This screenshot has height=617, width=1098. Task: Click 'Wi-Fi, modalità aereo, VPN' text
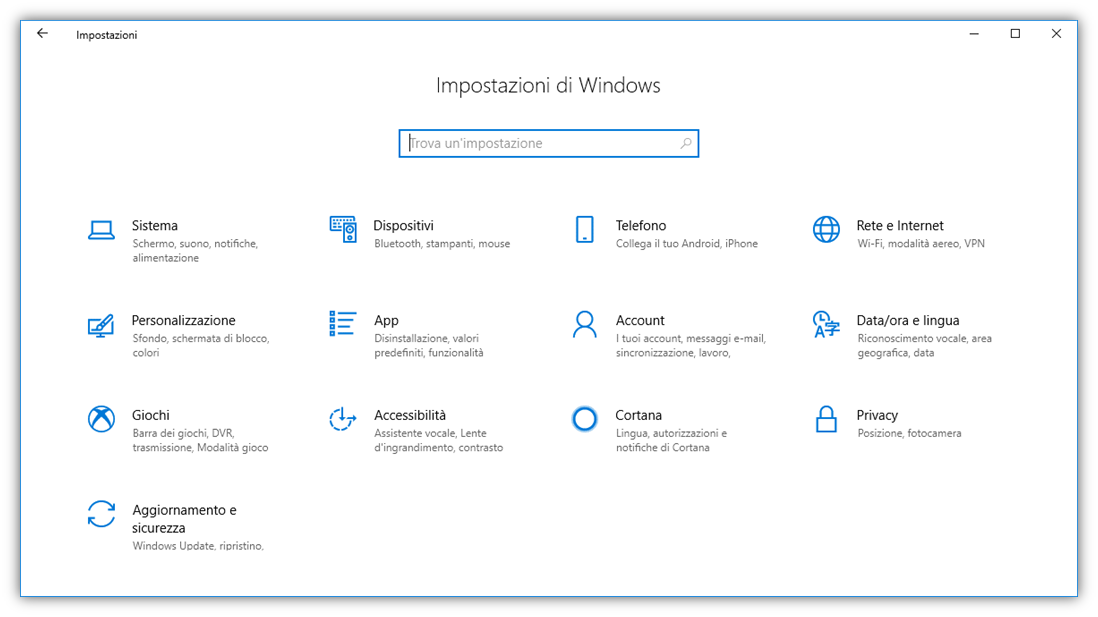click(921, 244)
